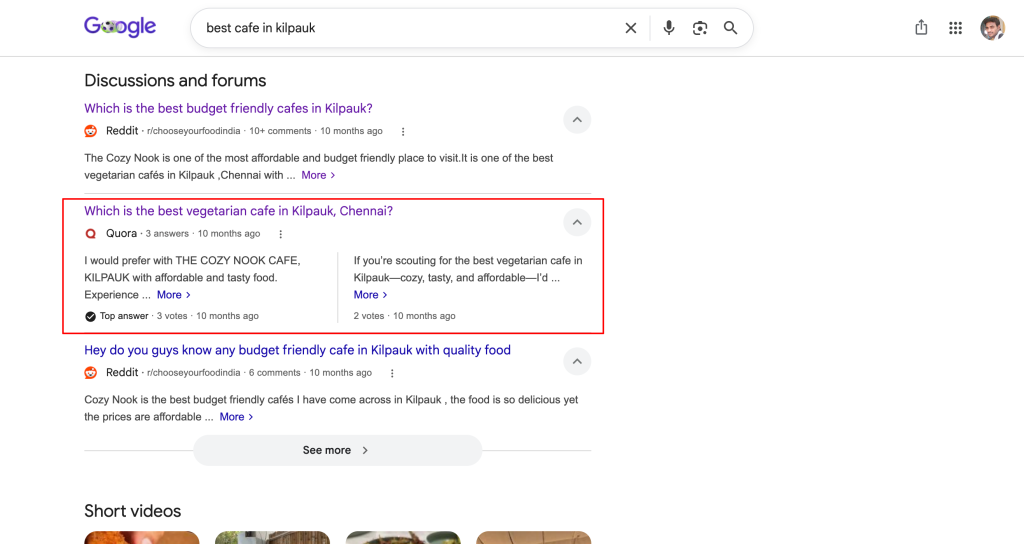Open the third short video thumbnail
1024x544 pixels.
(x=403, y=537)
